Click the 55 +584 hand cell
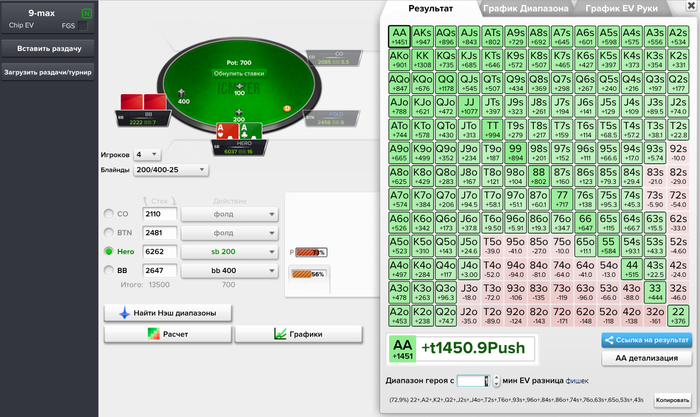This screenshot has width=700, height=417. [x=608, y=246]
